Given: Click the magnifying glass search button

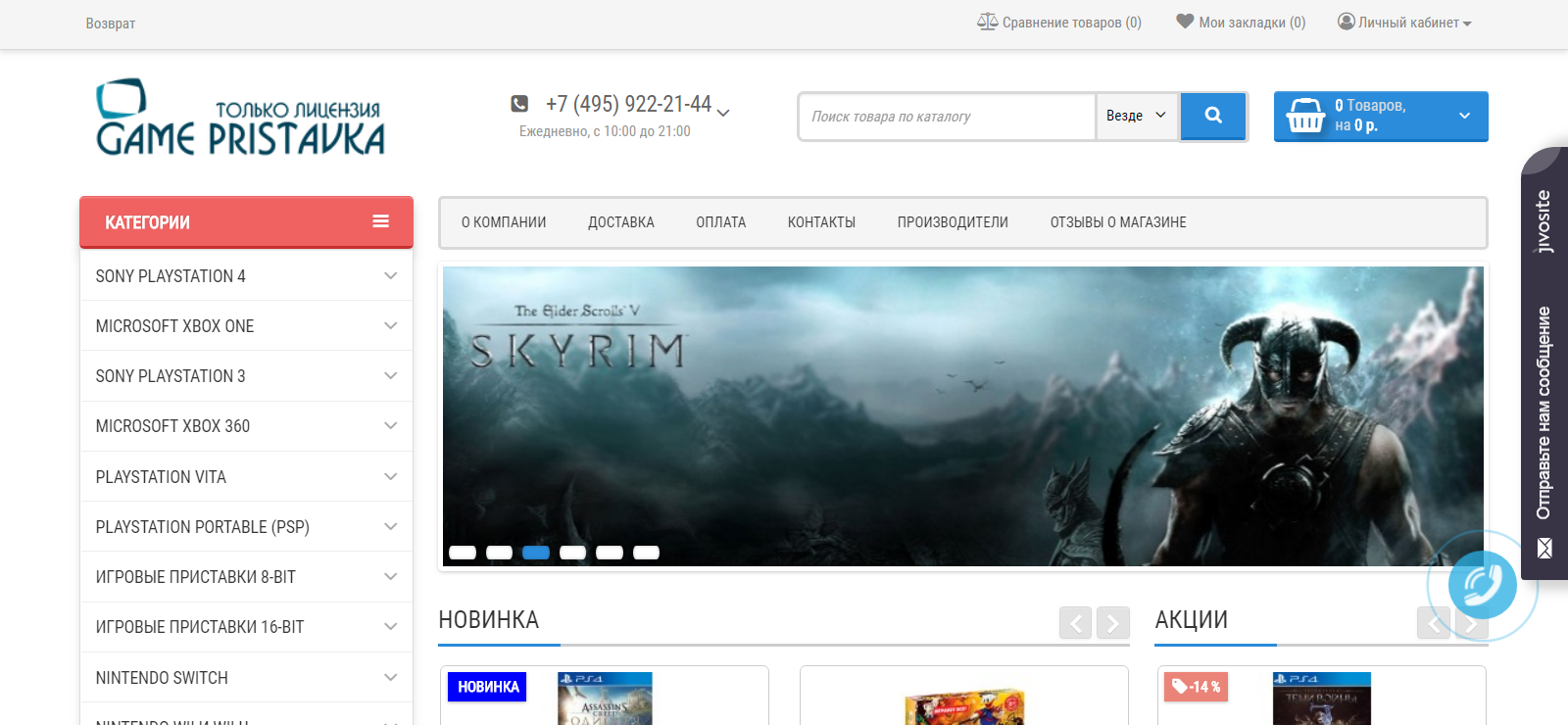Looking at the screenshot, I should (x=1213, y=116).
